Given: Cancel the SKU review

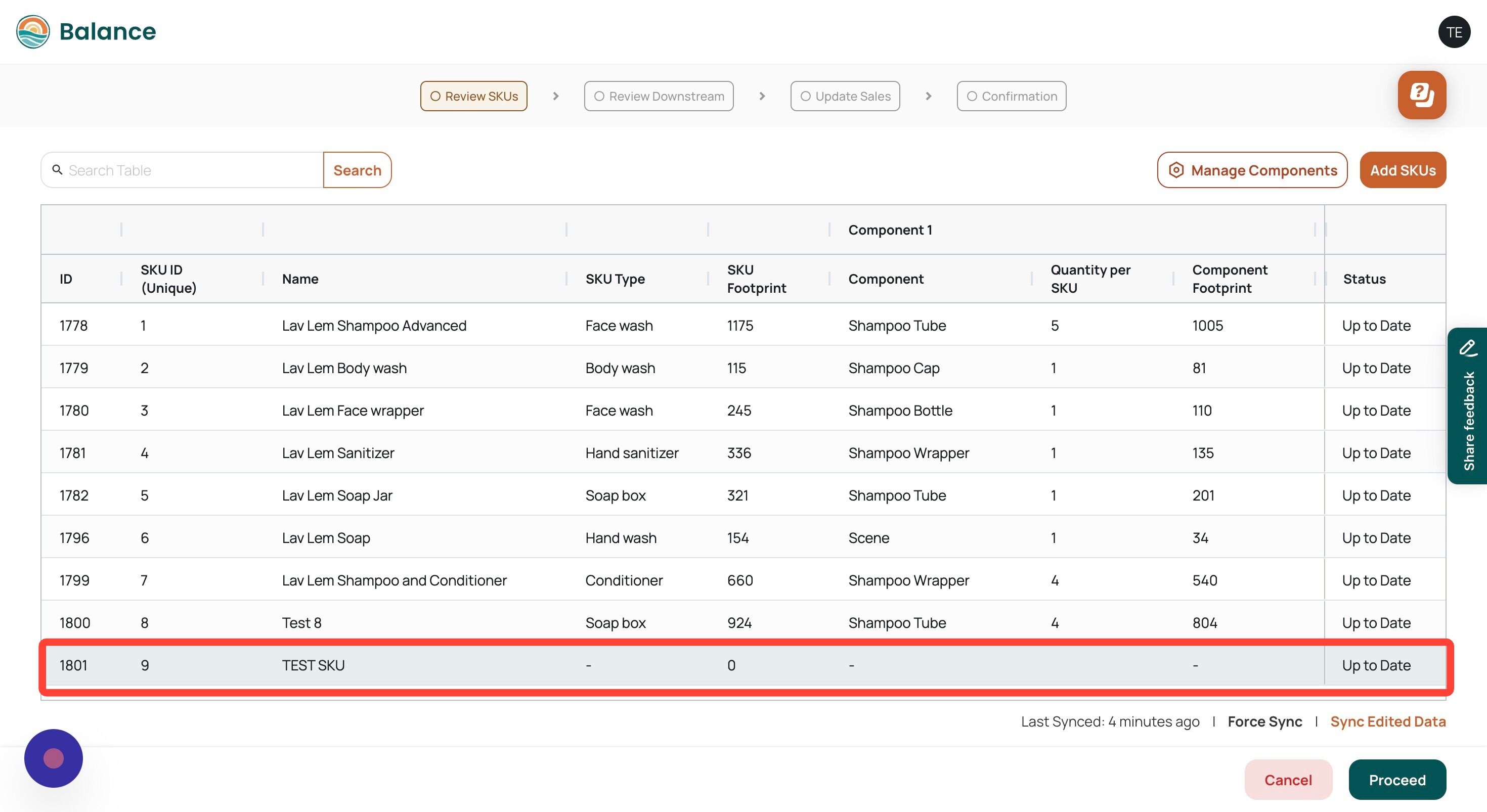Looking at the screenshot, I should point(1288,780).
